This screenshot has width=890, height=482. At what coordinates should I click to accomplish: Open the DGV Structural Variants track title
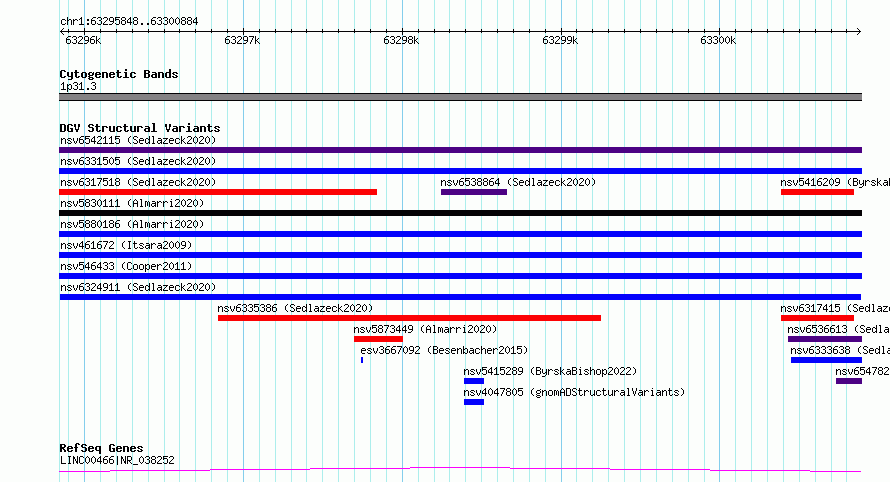(140, 128)
